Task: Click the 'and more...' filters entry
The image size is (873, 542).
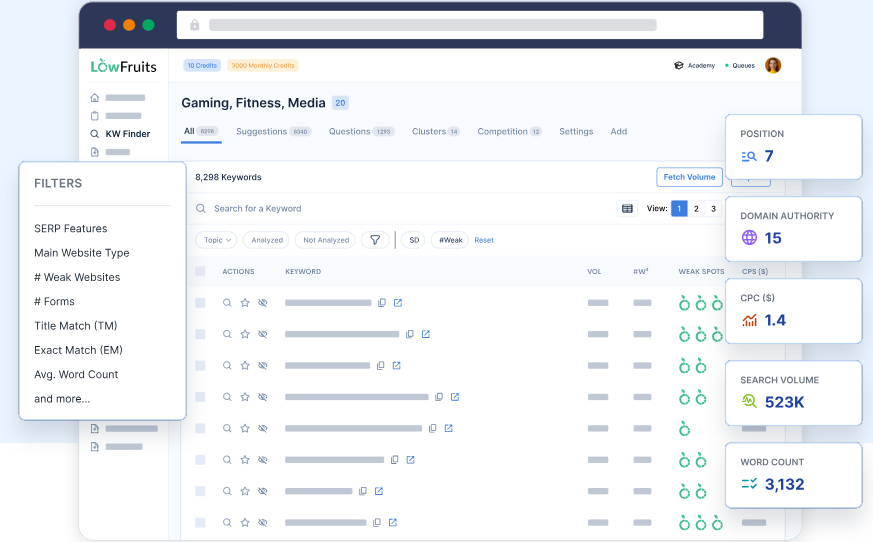Action: 62,399
